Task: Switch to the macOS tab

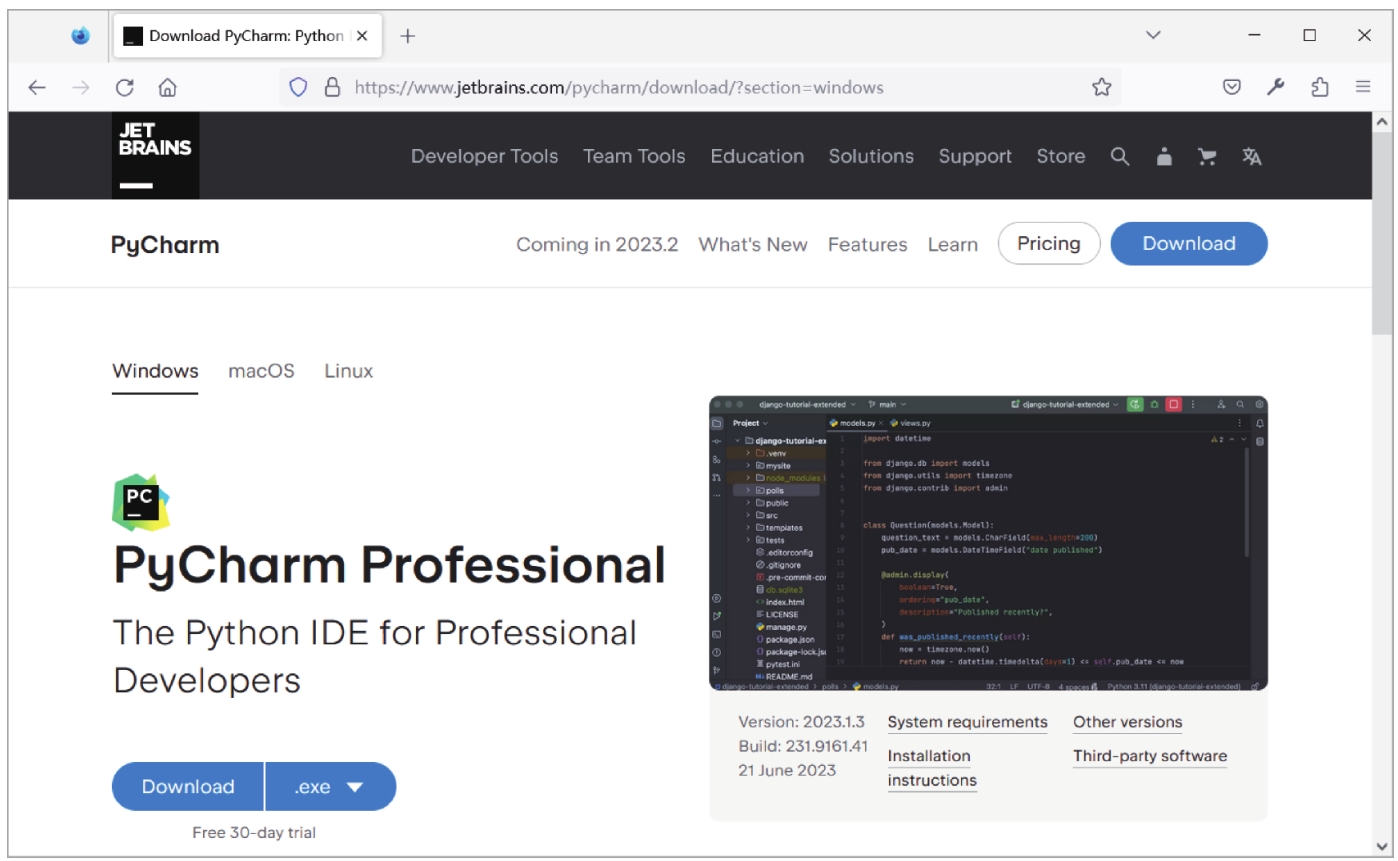Action: (x=261, y=371)
